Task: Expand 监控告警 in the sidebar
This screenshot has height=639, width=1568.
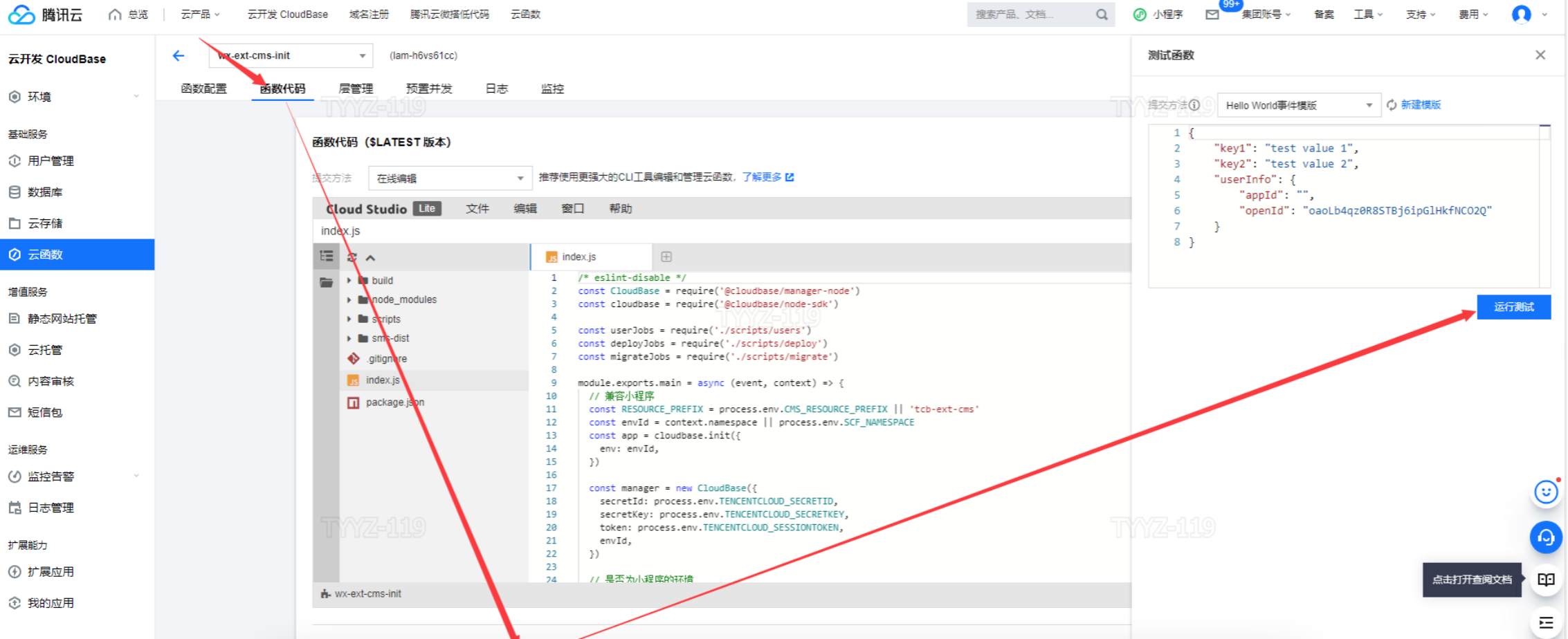Action: (77, 476)
